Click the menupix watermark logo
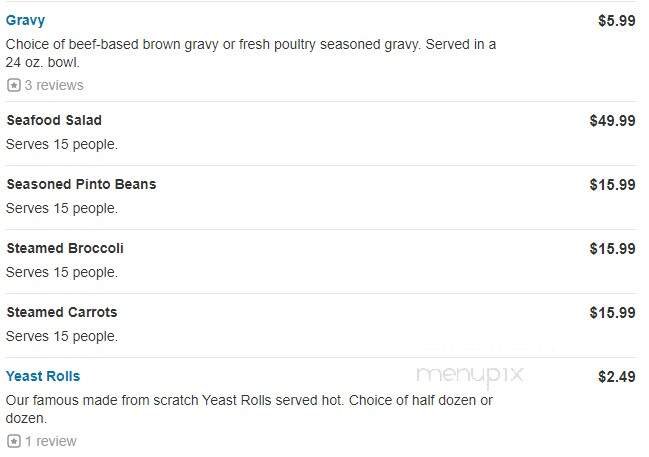Viewport: 649px width, 457px height. tap(470, 376)
